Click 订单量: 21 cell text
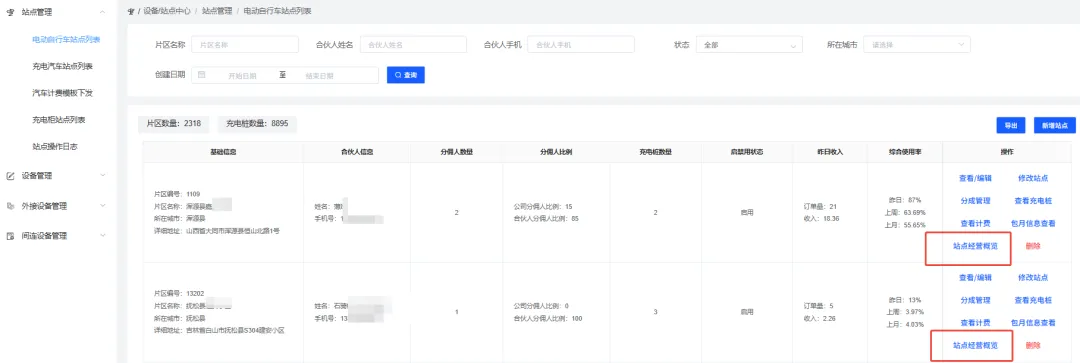This screenshot has height=363, width=1080. tap(820, 206)
